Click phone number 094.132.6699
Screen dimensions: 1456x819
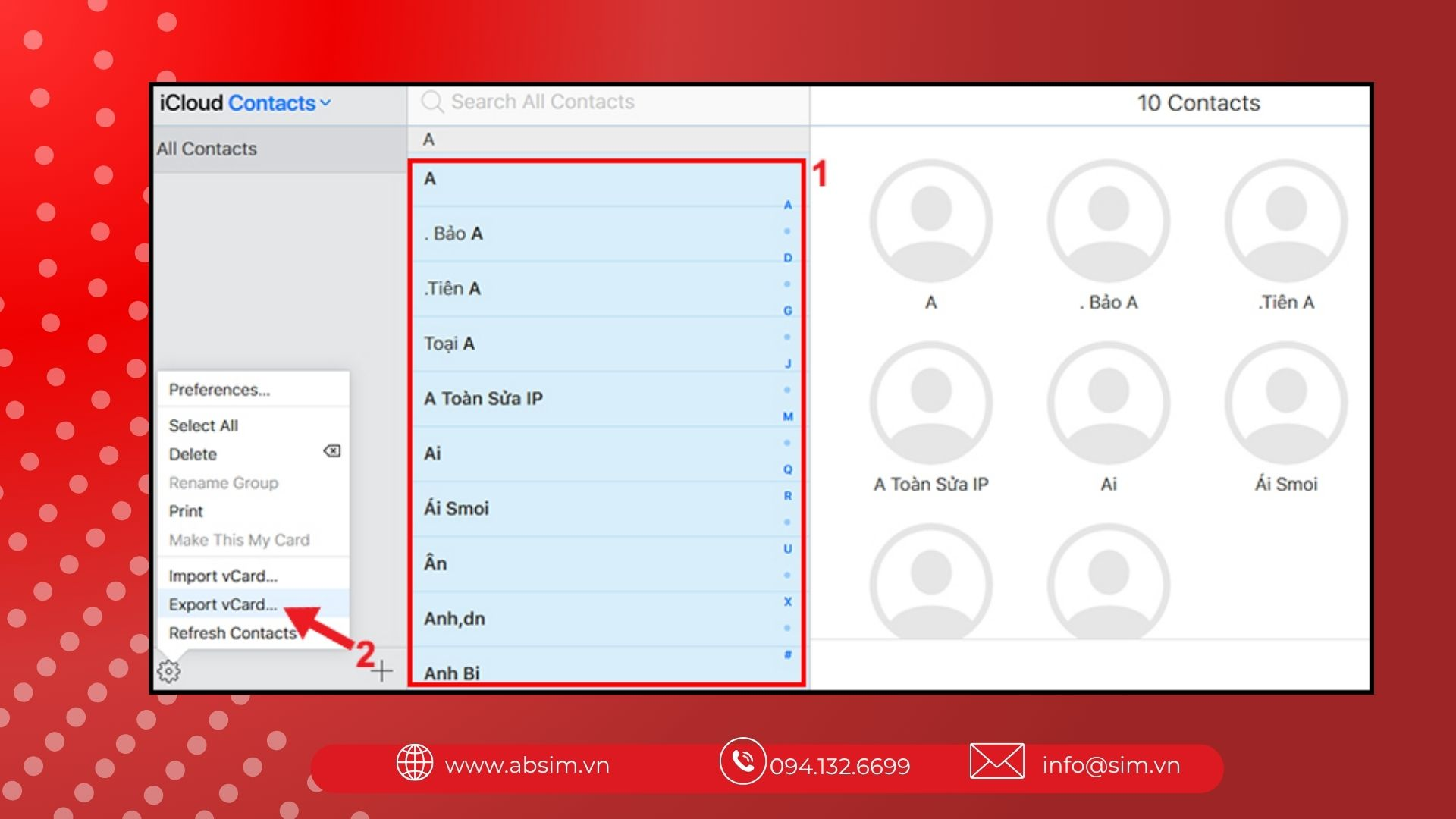839,767
